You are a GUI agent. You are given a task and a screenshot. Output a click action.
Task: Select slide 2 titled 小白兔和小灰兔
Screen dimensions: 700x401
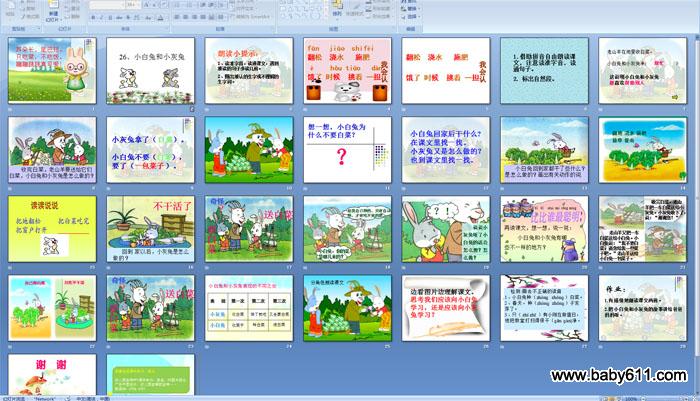150,70
